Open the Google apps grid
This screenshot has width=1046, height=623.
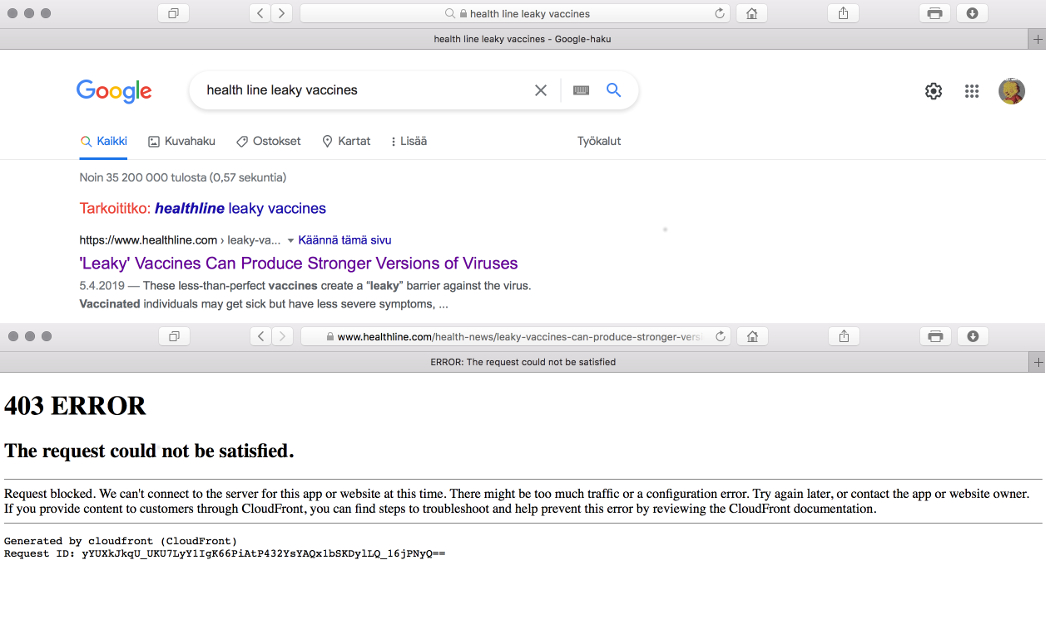[x=971, y=91]
